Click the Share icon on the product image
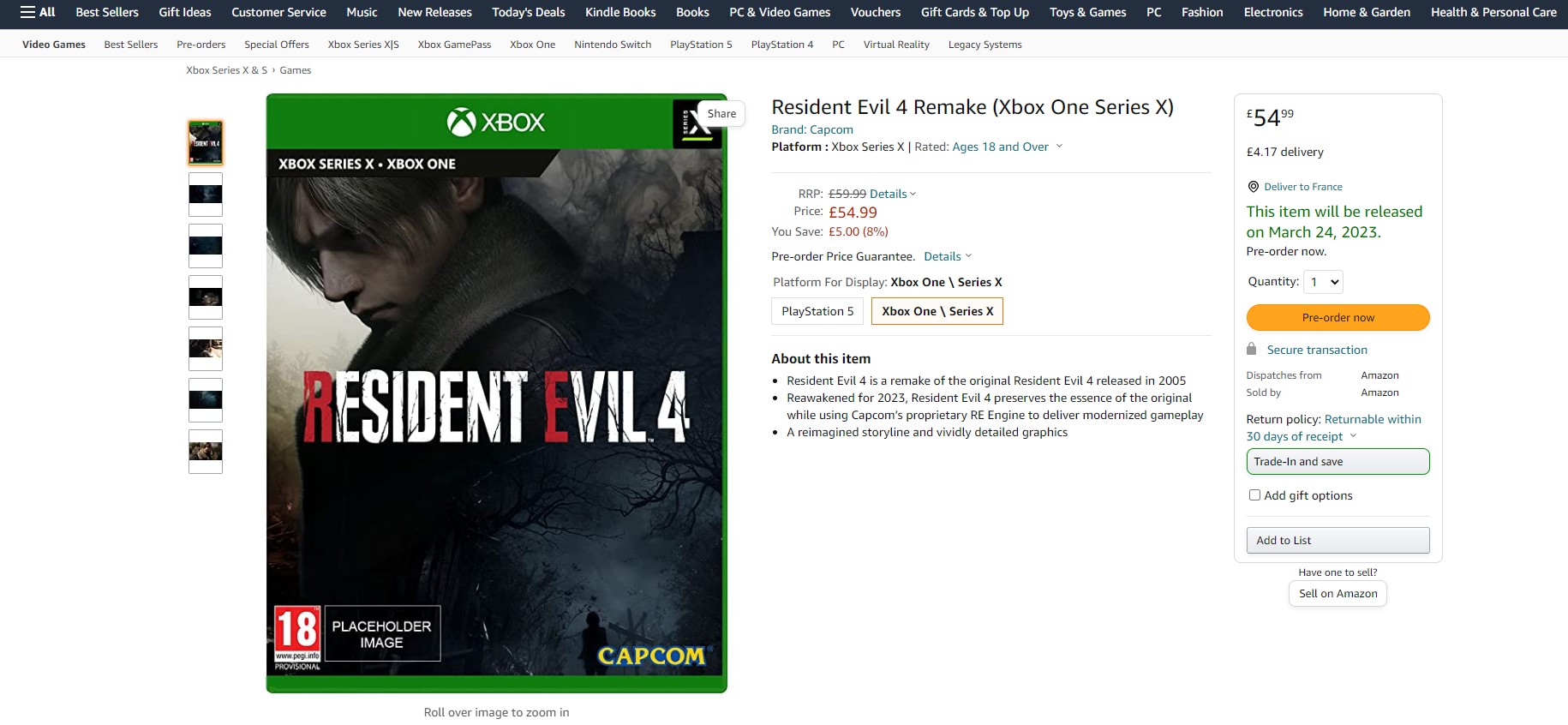 (x=720, y=112)
